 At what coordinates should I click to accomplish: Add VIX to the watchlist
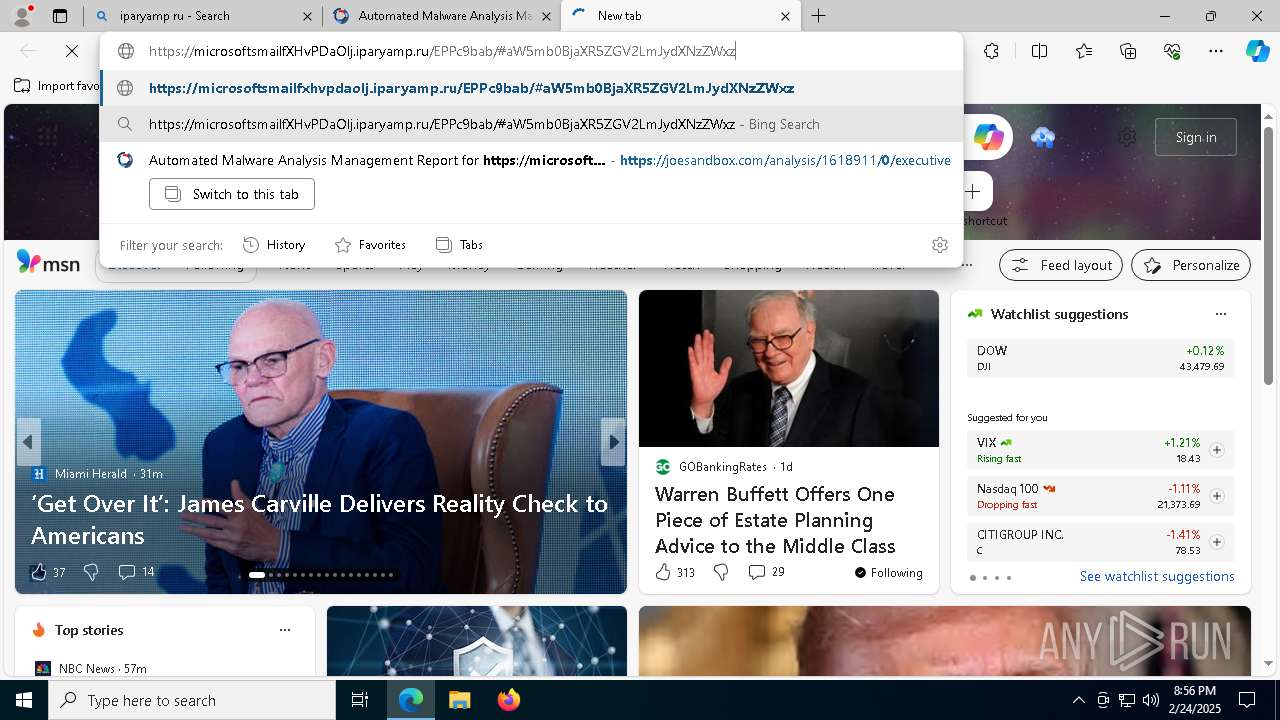coord(1216,450)
